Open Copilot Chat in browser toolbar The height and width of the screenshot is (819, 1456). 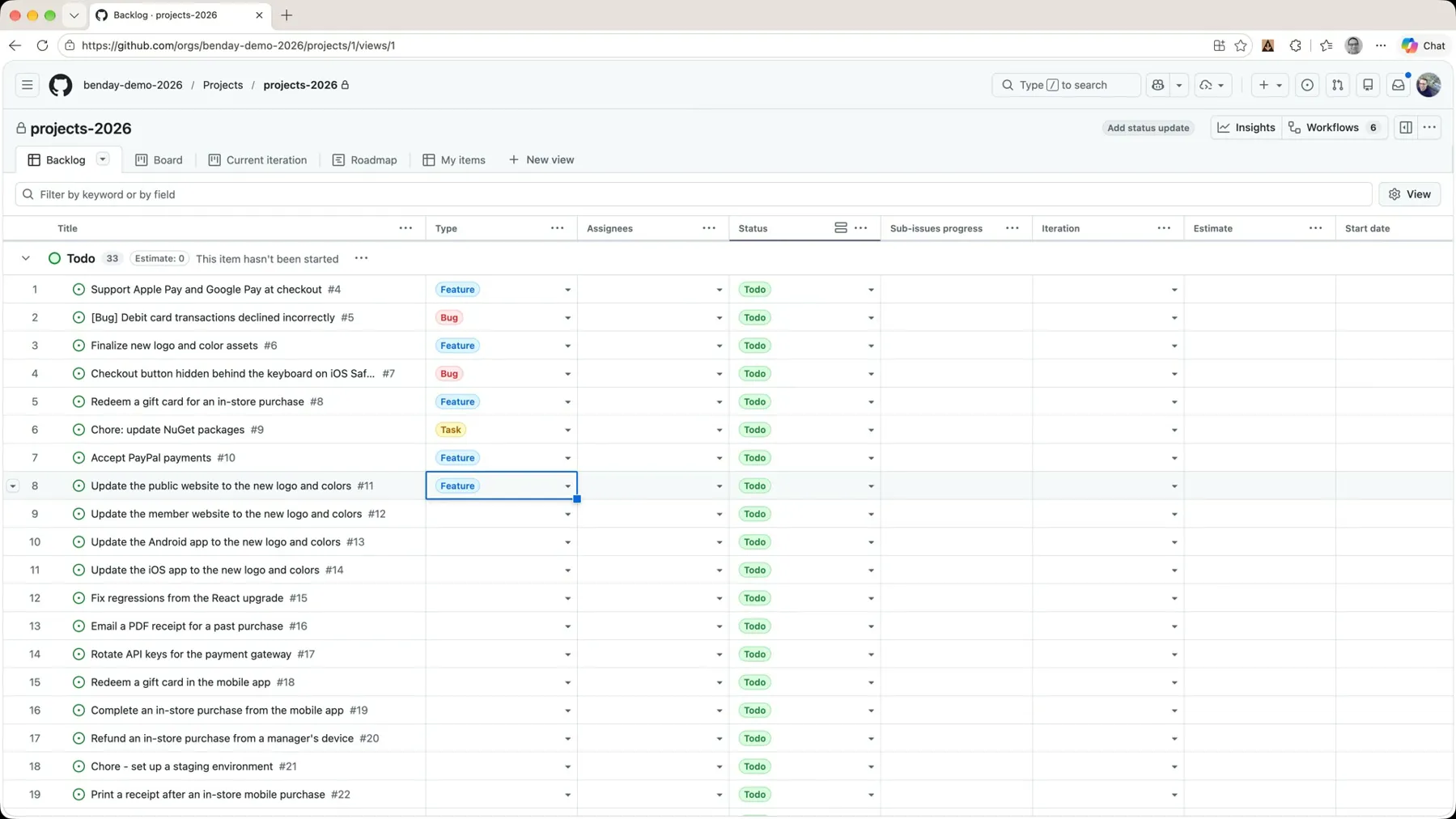[x=1424, y=45]
